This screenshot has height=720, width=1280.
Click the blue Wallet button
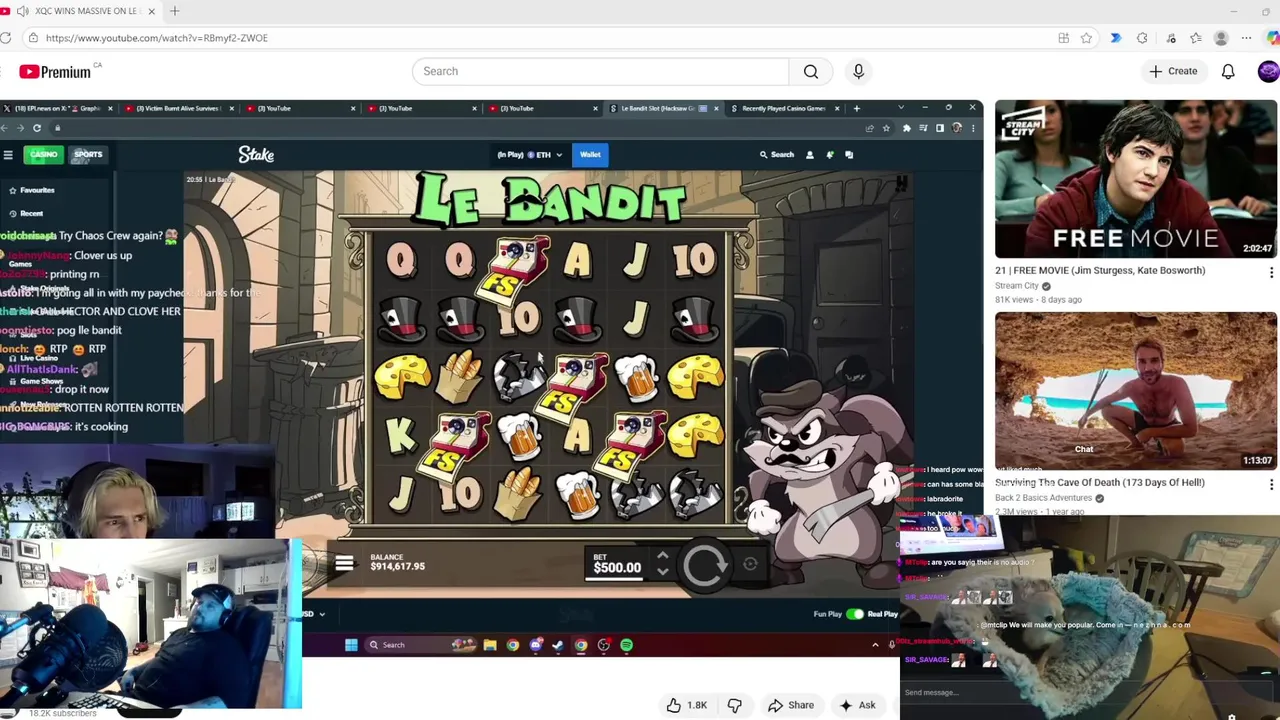[x=590, y=155]
